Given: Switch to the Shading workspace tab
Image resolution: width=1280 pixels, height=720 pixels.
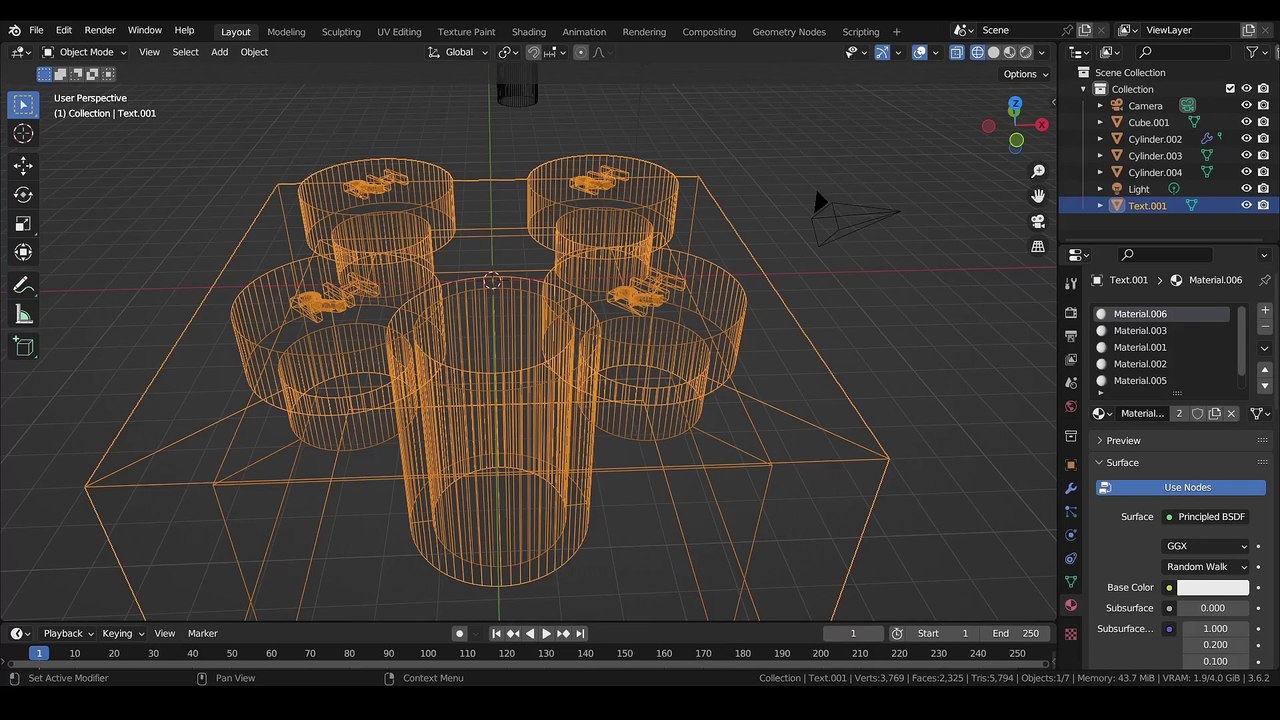Looking at the screenshot, I should point(529,32).
